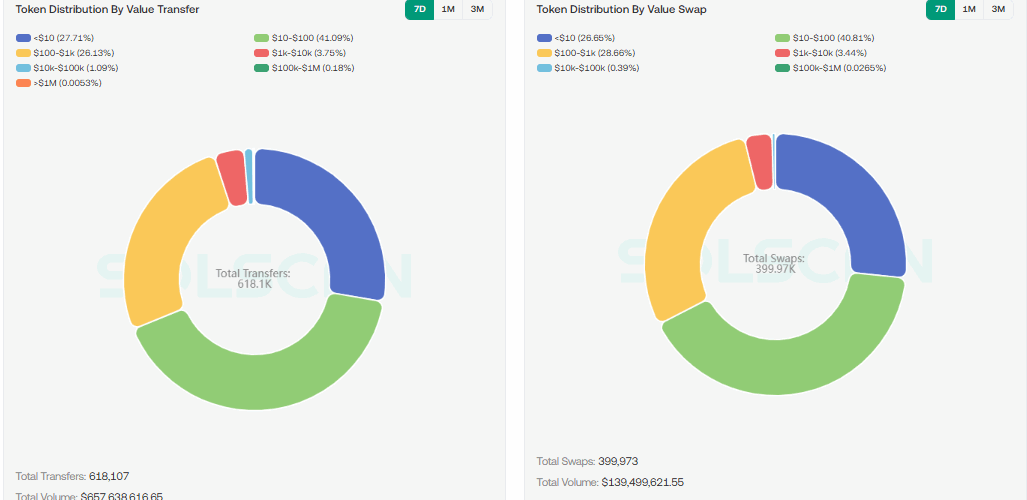Image resolution: width=1027 pixels, height=500 pixels.
Task: Select the 7D tab in Value Swap chart
Action: 940,9
